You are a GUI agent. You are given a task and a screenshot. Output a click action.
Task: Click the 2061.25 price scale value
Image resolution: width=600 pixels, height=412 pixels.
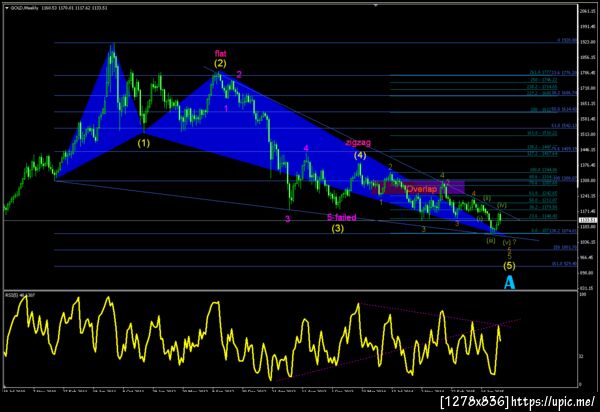tap(588, 11)
